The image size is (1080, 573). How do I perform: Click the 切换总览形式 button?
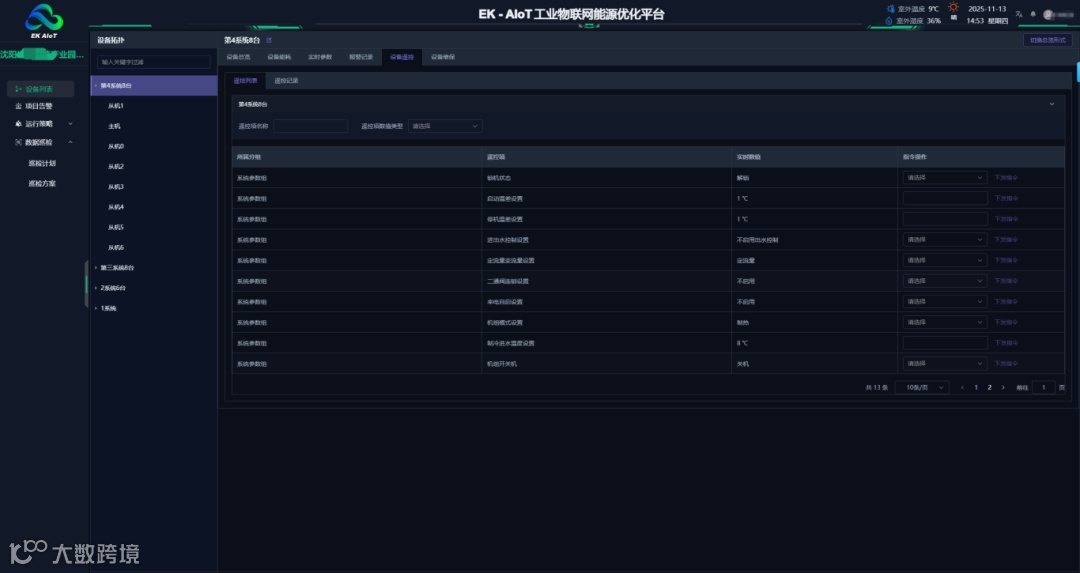coord(1048,40)
